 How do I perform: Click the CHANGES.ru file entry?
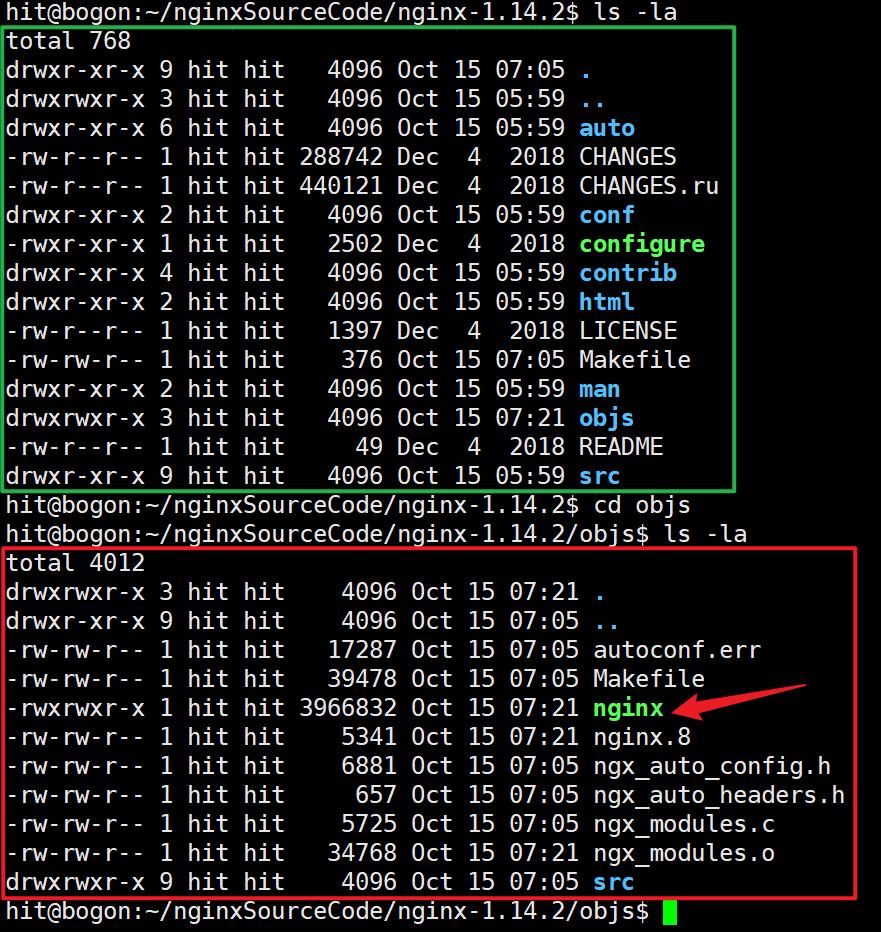pyautogui.click(x=648, y=185)
